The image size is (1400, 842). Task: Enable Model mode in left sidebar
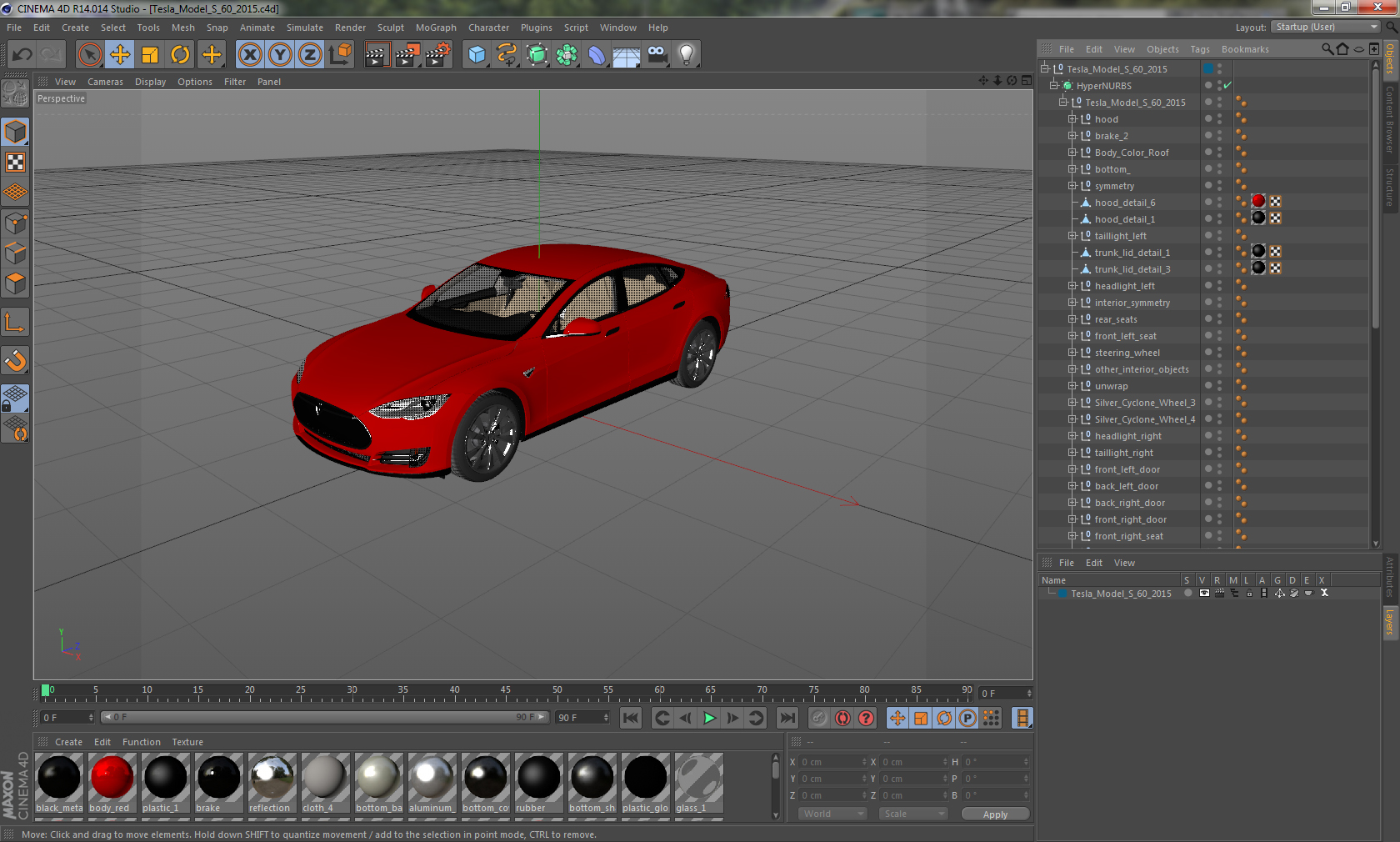[x=16, y=132]
